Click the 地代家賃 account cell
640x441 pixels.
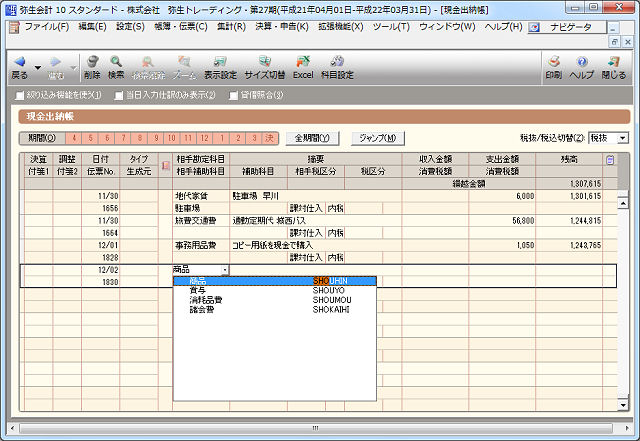[x=200, y=196]
